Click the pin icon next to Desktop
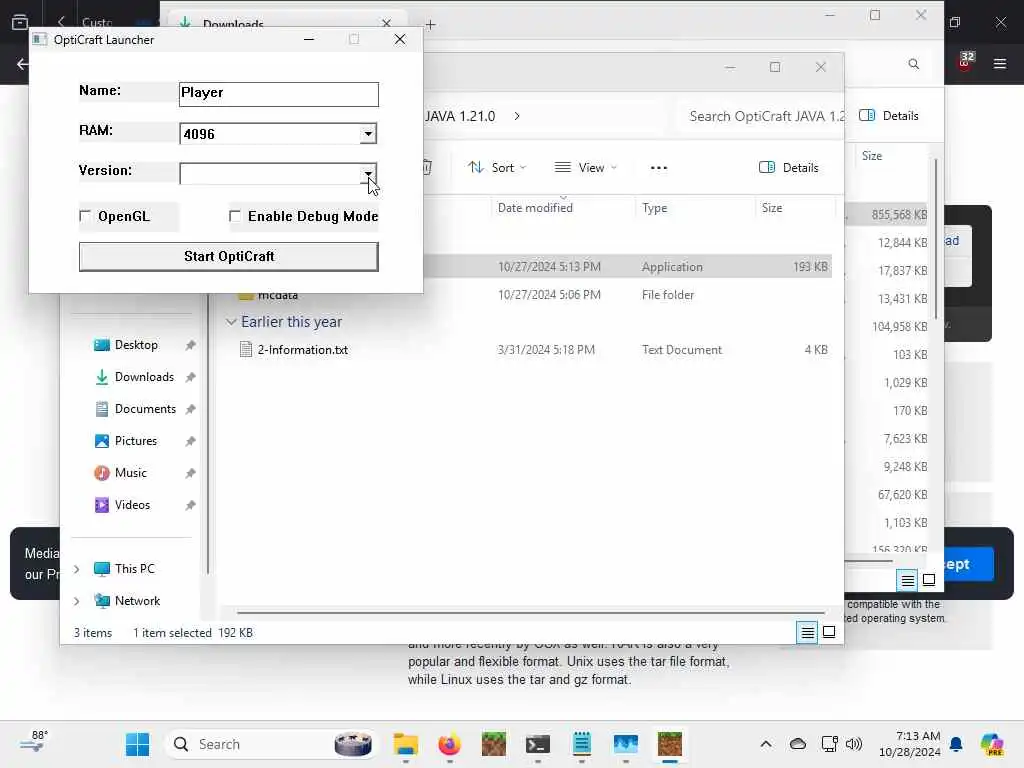 point(190,345)
